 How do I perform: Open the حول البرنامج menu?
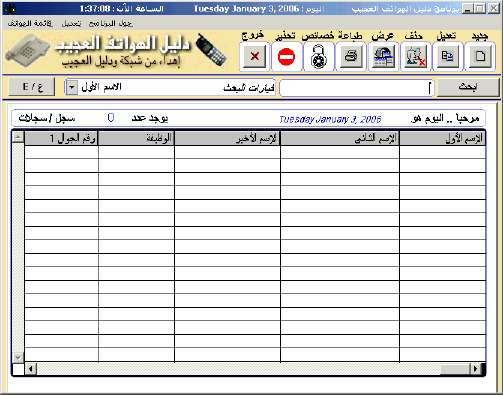[x=110, y=24]
